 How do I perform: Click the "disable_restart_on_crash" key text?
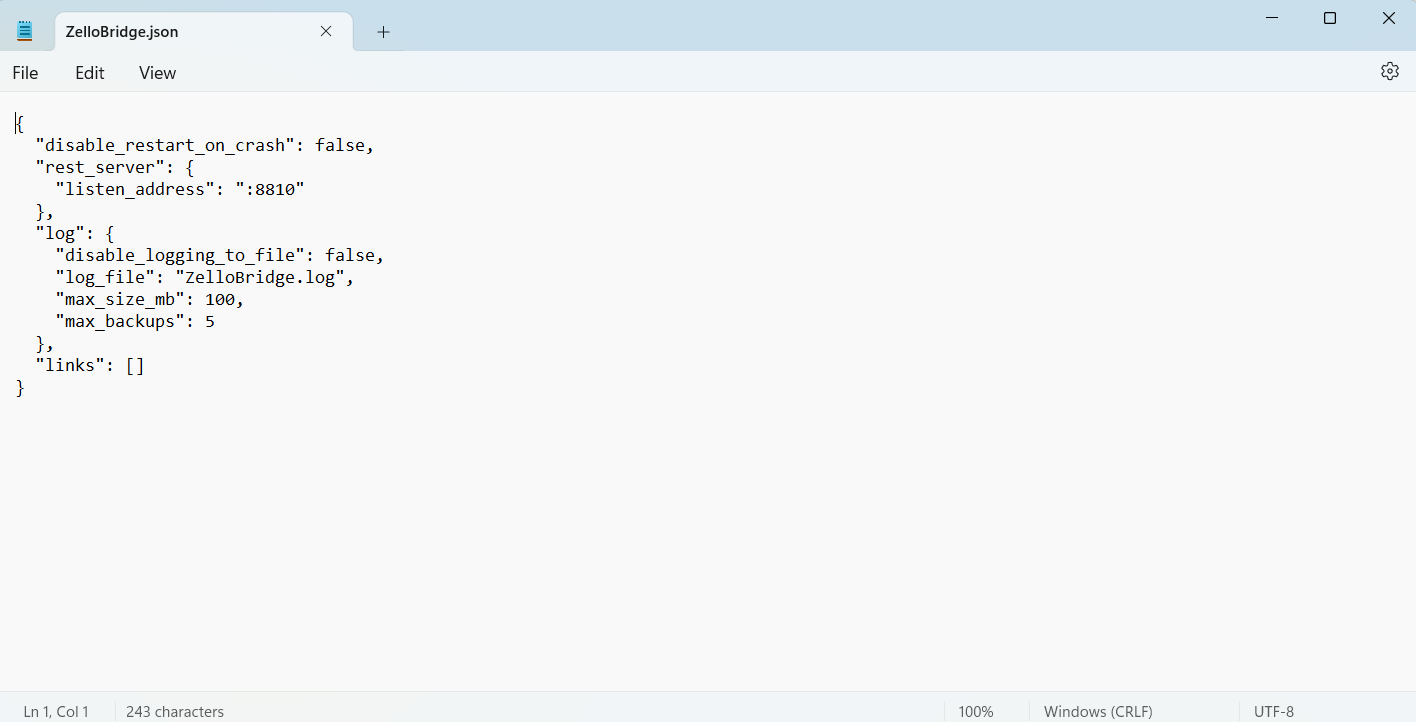[165, 146]
